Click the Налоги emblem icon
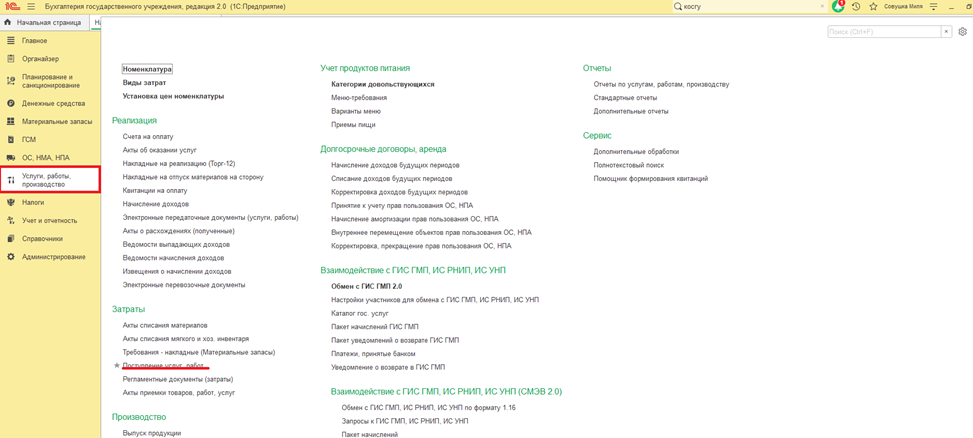 click(x=11, y=202)
